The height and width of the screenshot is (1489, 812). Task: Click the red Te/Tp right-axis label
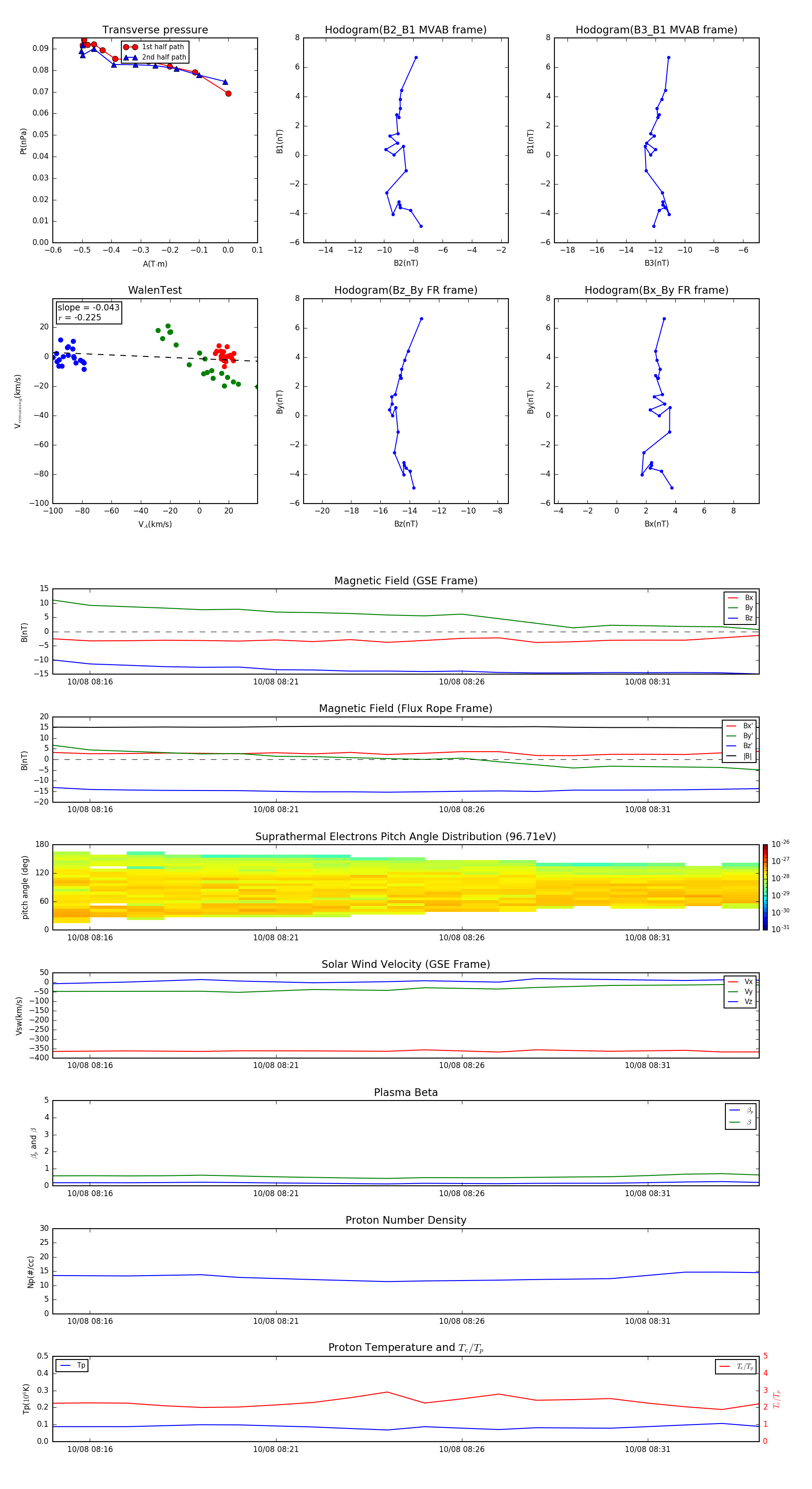tap(777, 1399)
